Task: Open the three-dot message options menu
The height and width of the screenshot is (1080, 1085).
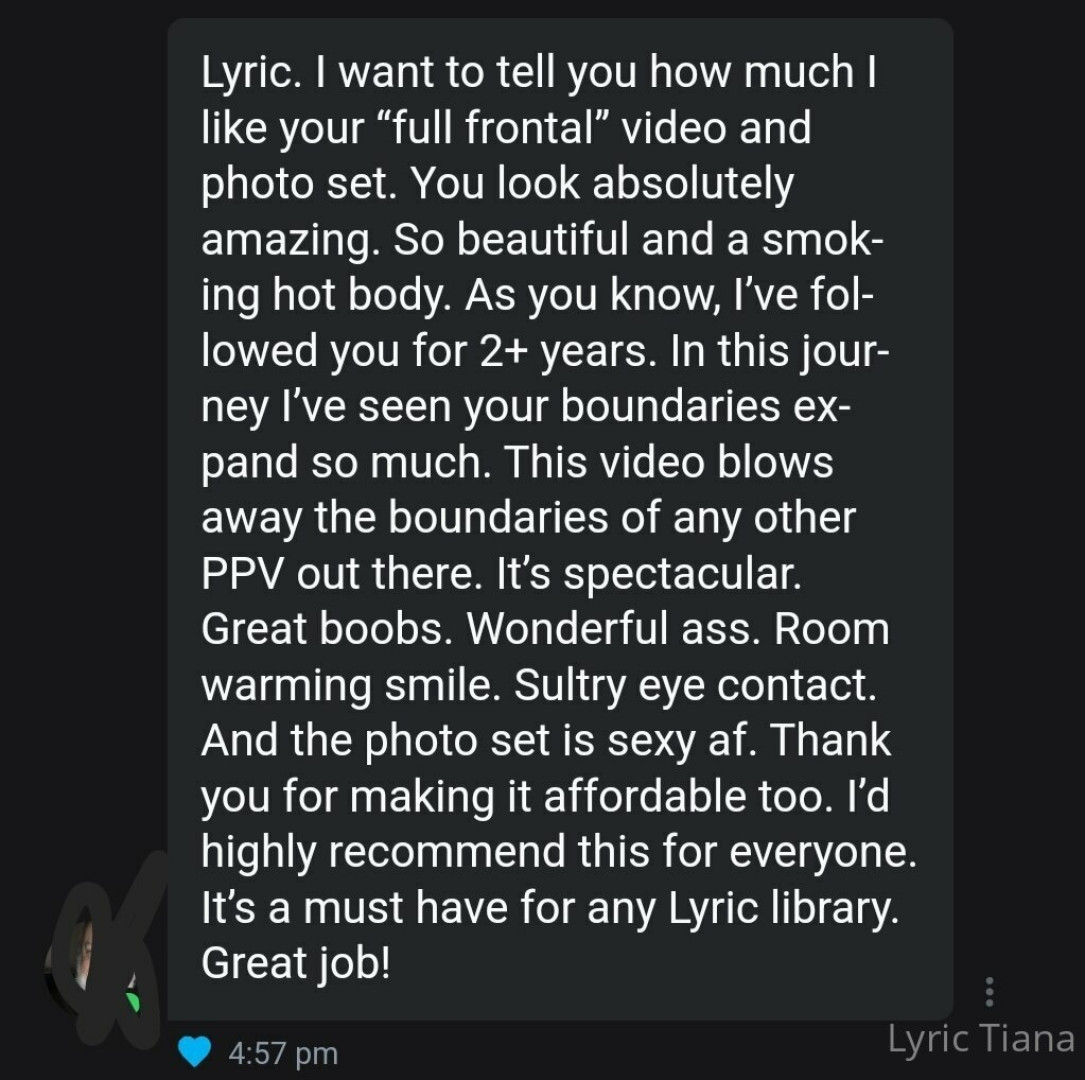Action: click(x=989, y=991)
